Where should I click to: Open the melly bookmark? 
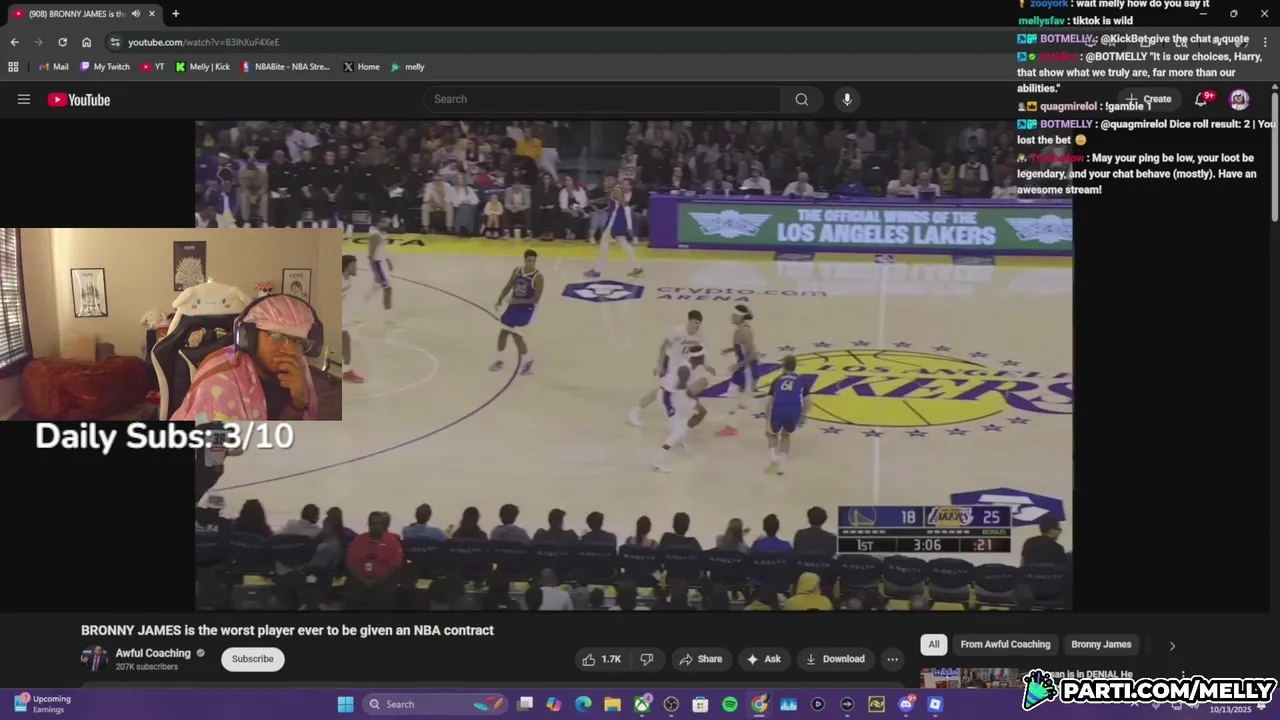point(407,67)
